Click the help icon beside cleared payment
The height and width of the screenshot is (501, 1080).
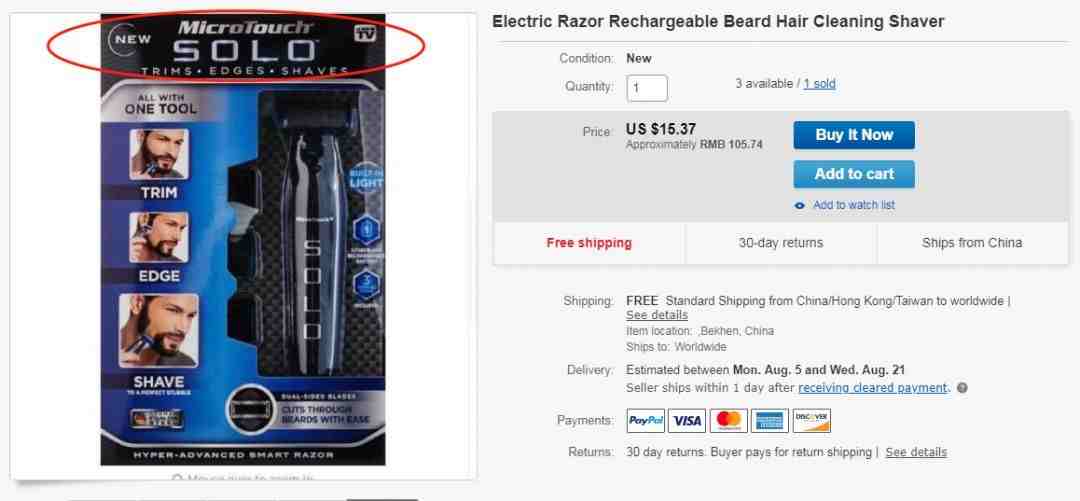[x=962, y=388]
